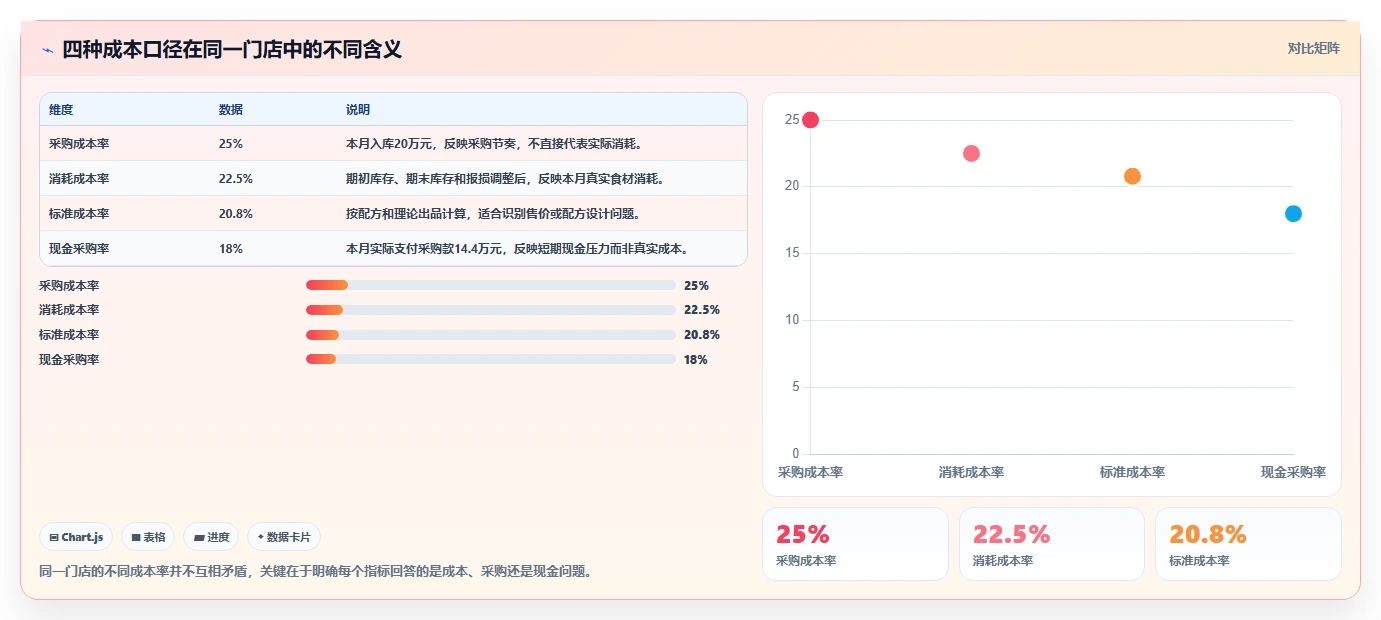Image resolution: width=1381 pixels, height=620 pixels.
Task: Click the description starting 本月入库20万元
Action: (x=494, y=144)
